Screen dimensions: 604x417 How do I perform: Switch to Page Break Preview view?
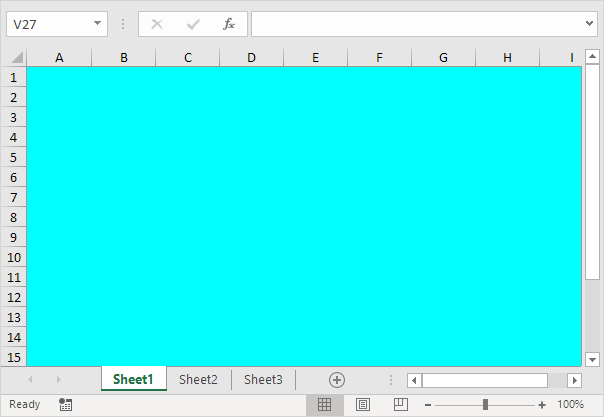(x=400, y=405)
